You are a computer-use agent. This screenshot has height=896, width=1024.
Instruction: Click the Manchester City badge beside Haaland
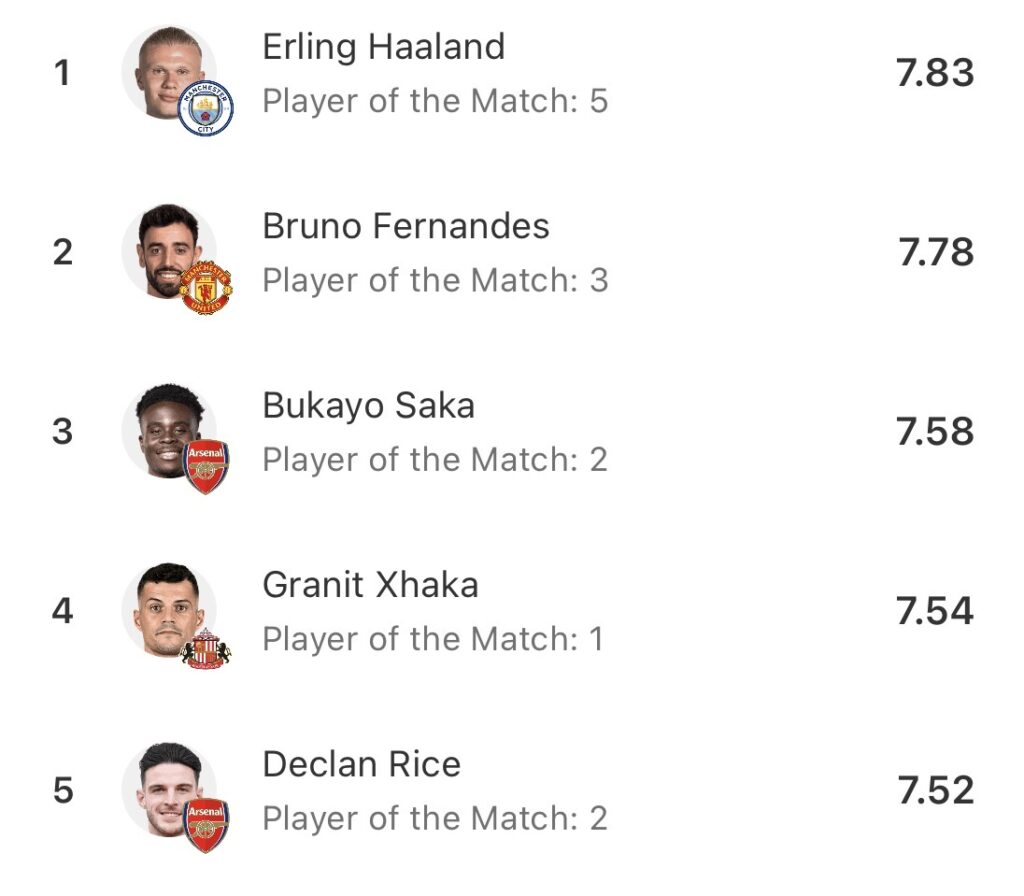tap(206, 109)
